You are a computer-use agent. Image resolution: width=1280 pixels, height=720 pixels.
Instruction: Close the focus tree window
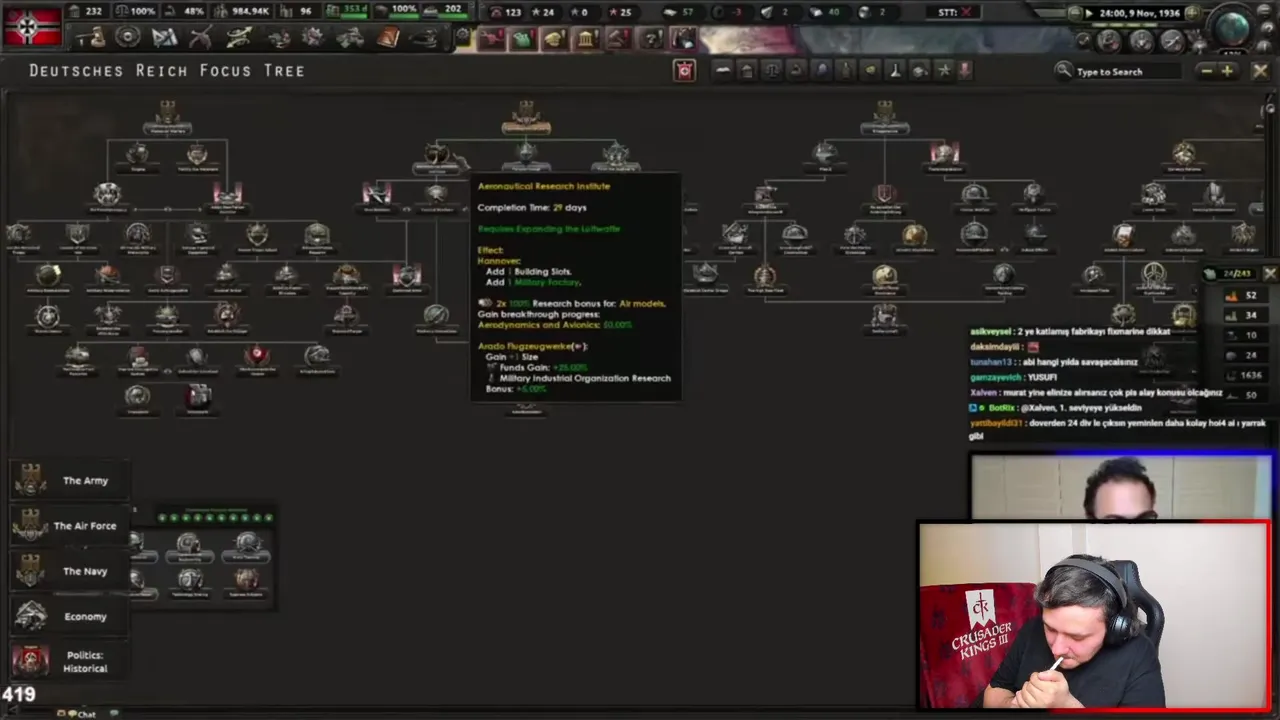point(1260,71)
